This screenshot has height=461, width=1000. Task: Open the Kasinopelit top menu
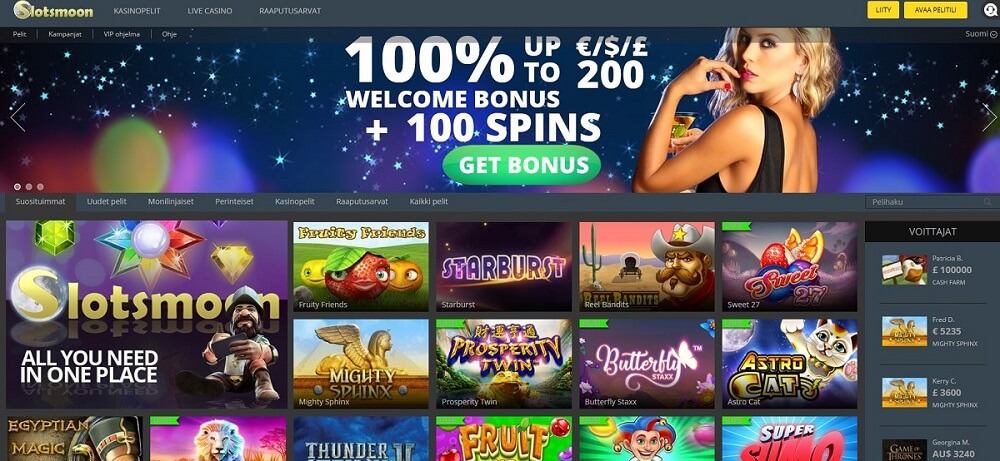(x=137, y=11)
